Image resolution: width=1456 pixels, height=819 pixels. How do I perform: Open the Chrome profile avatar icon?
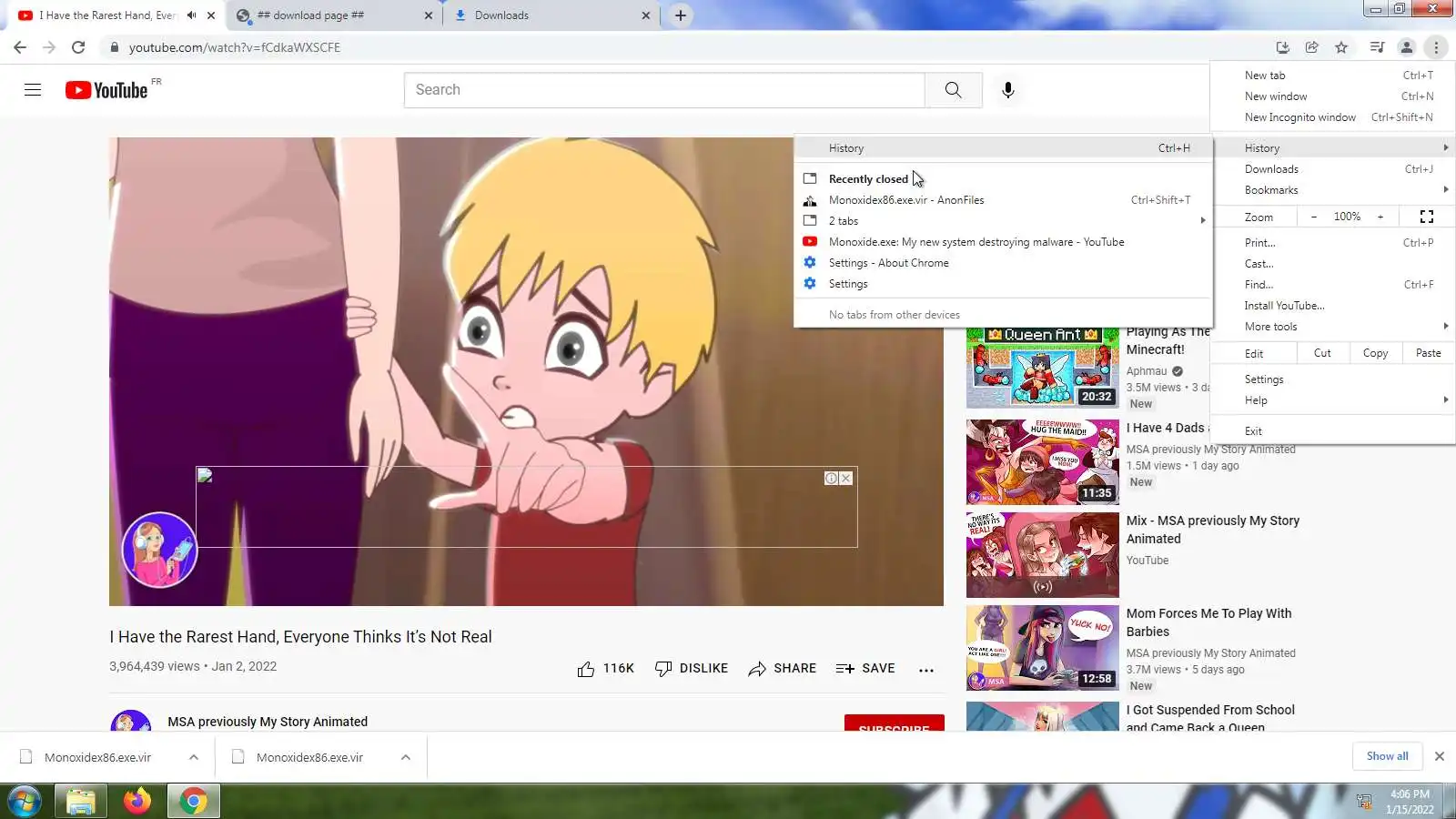point(1406,47)
